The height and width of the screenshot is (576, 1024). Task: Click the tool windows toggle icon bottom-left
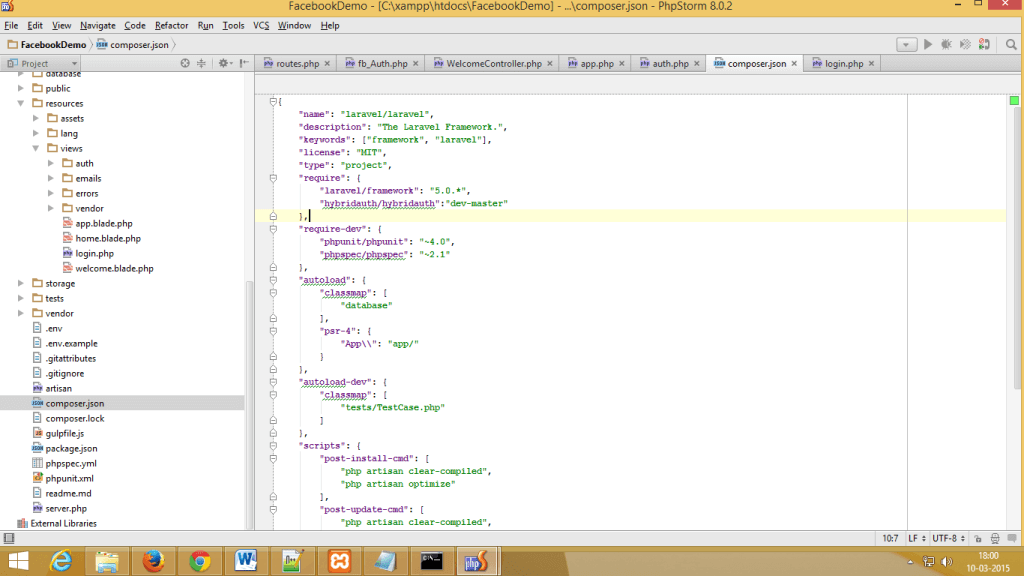(8, 538)
